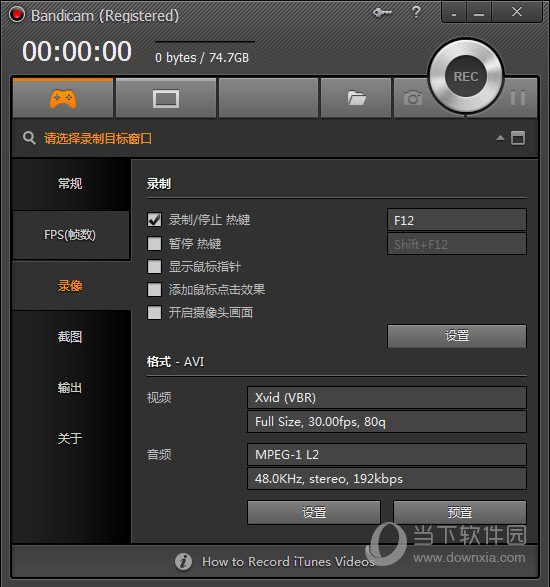Screen dimensions: 550x587
Task: Click the magnifier search target icon
Action: (29, 138)
